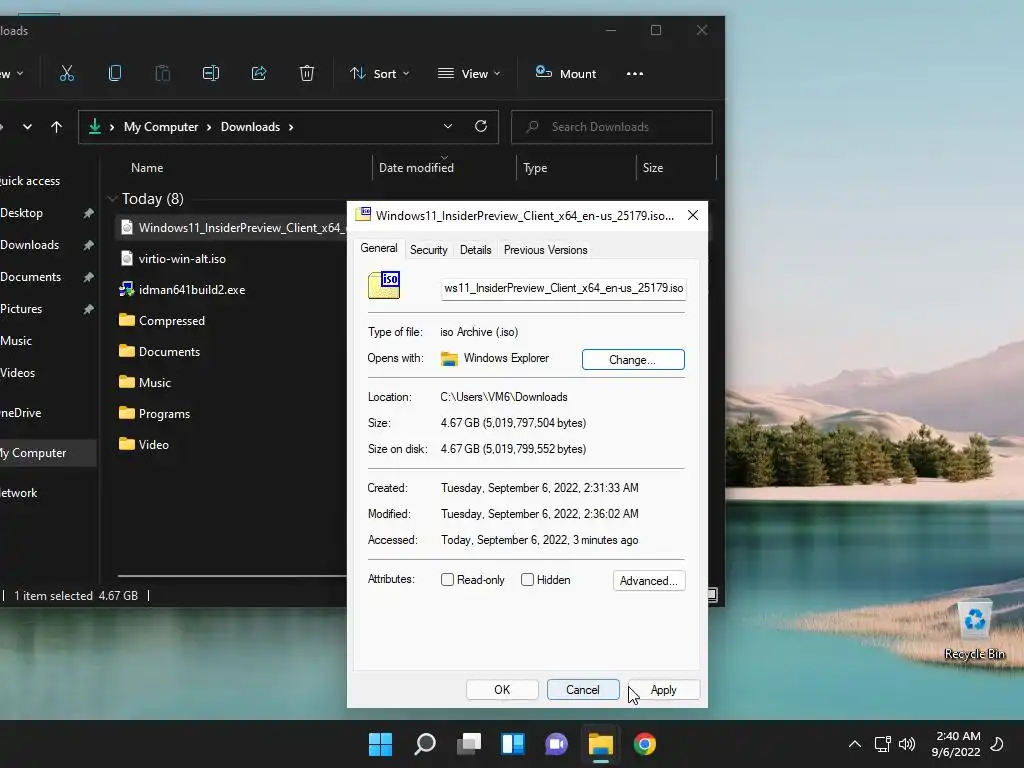
Task: Sort by the Size column header
Action: tap(652, 168)
